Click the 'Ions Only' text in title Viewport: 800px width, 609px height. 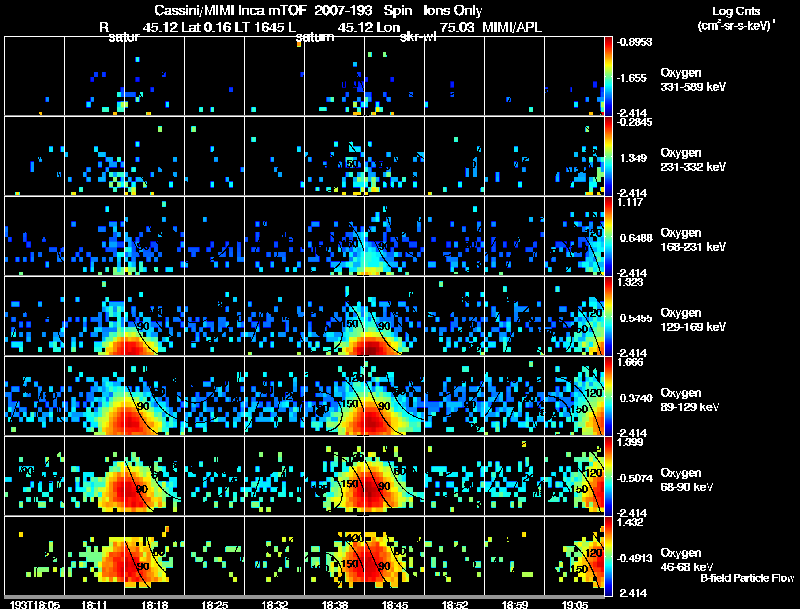tap(452, 11)
